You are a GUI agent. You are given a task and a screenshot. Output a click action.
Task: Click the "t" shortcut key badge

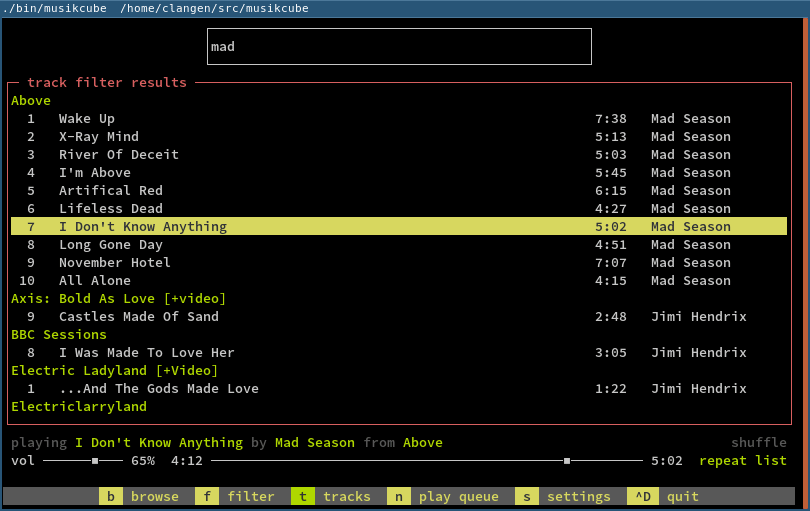click(x=303, y=497)
